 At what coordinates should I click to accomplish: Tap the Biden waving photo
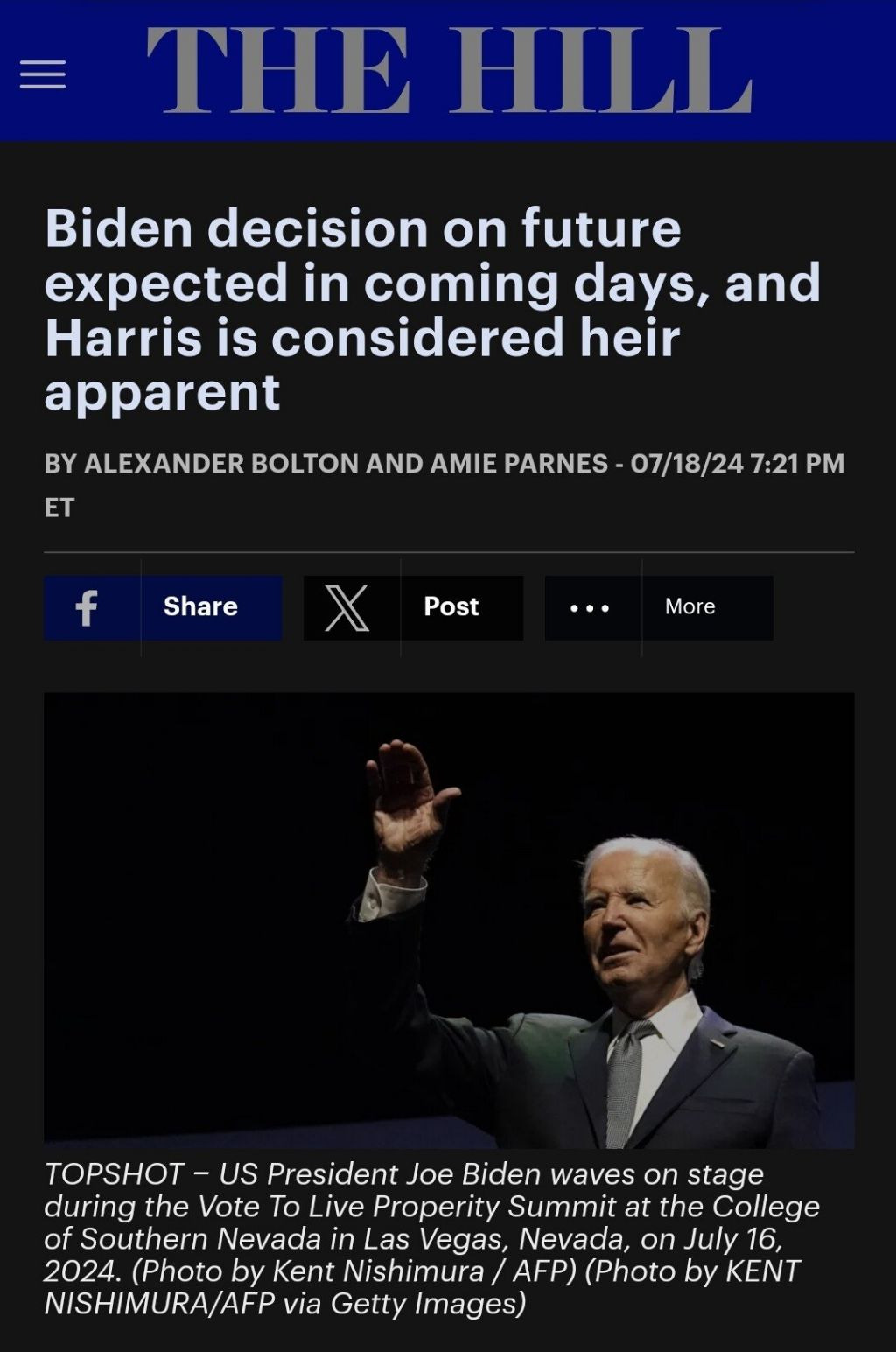[x=449, y=920]
